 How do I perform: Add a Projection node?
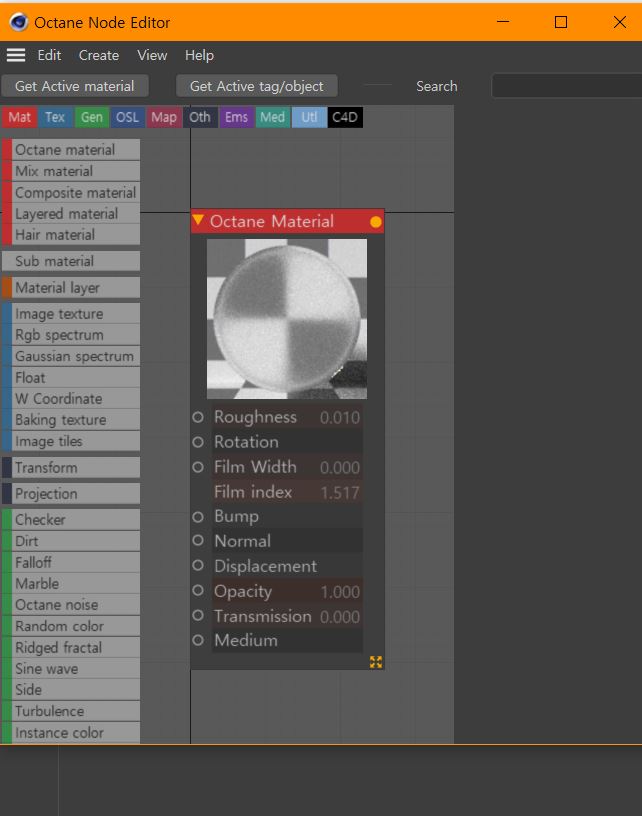pos(71,494)
